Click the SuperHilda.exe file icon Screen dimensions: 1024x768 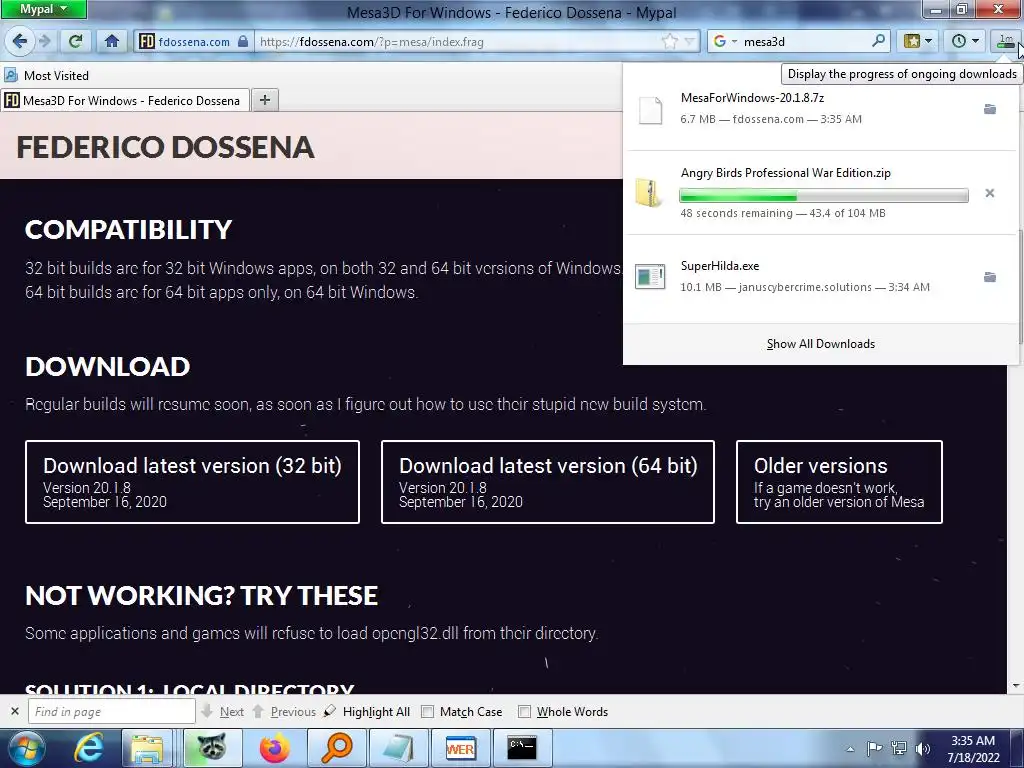tap(650, 277)
